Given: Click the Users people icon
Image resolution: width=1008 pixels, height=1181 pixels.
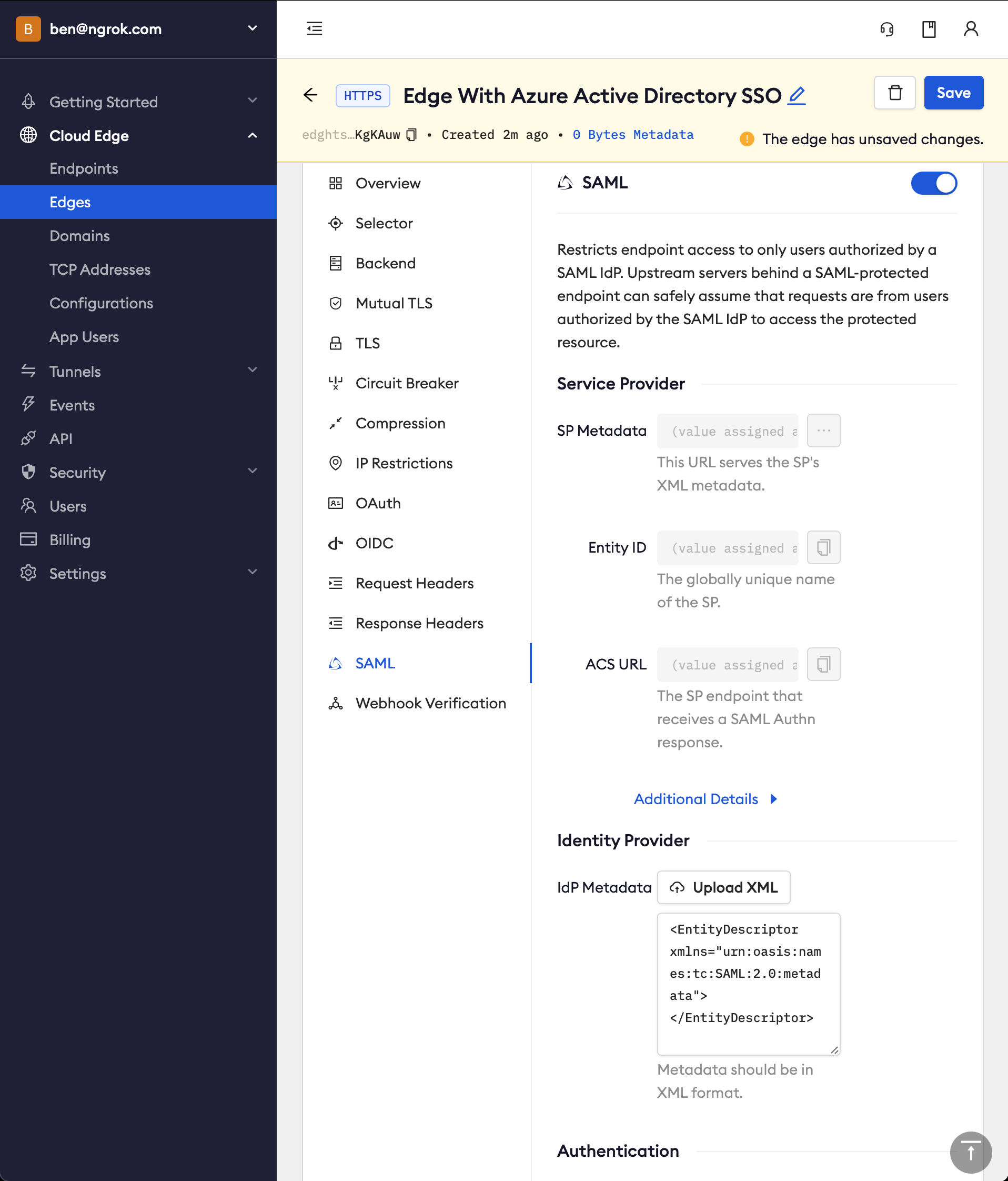Looking at the screenshot, I should pyautogui.click(x=28, y=506).
